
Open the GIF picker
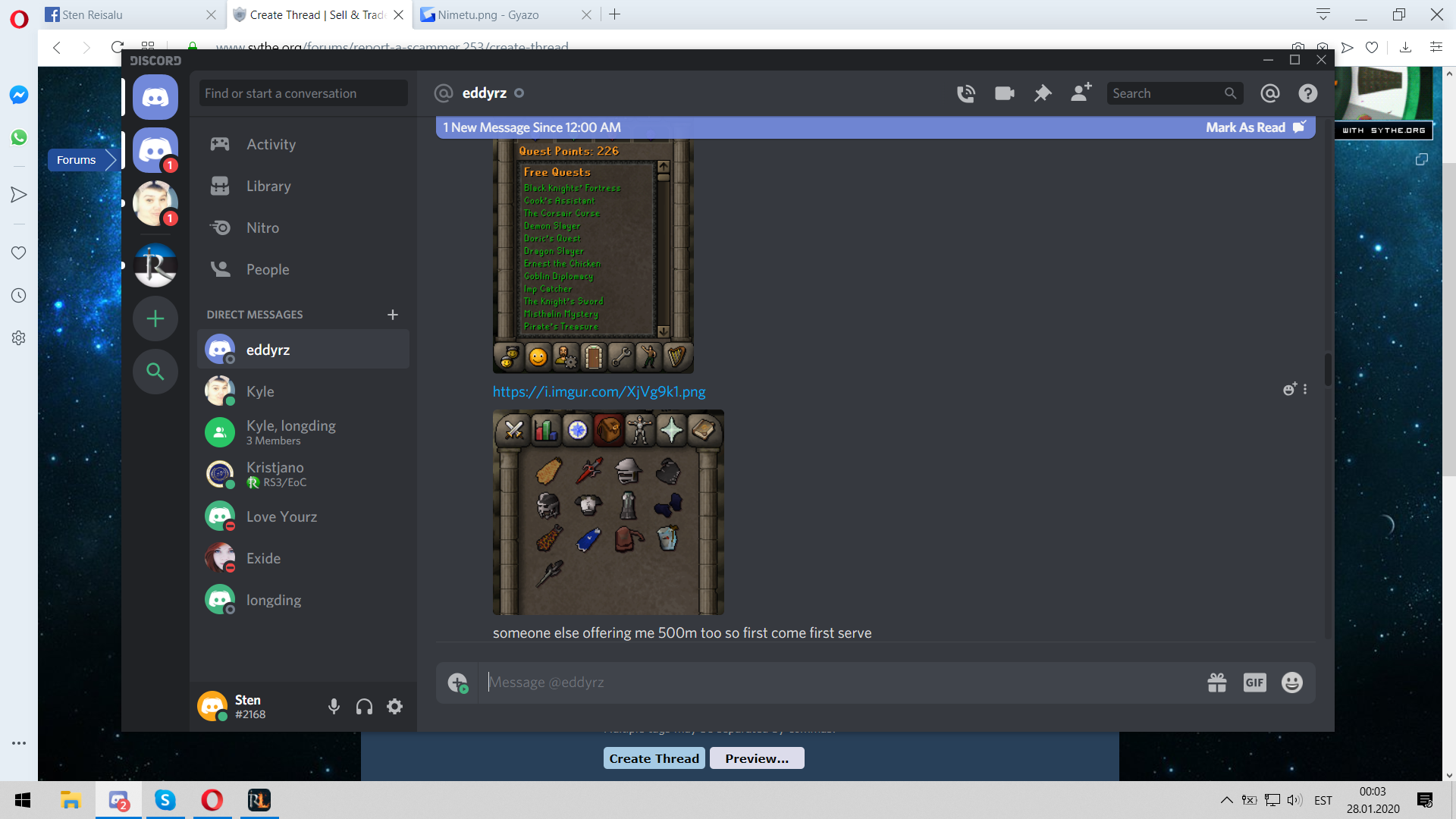[1254, 682]
